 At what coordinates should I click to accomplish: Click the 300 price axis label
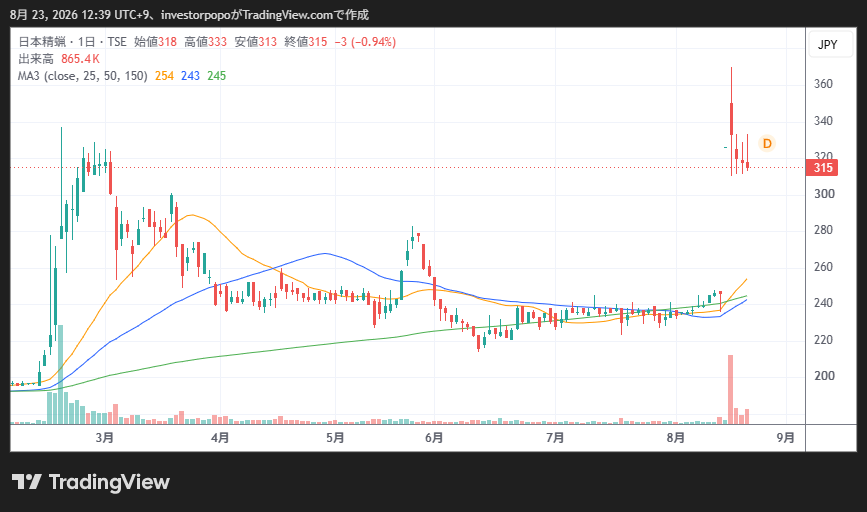click(824, 194)
